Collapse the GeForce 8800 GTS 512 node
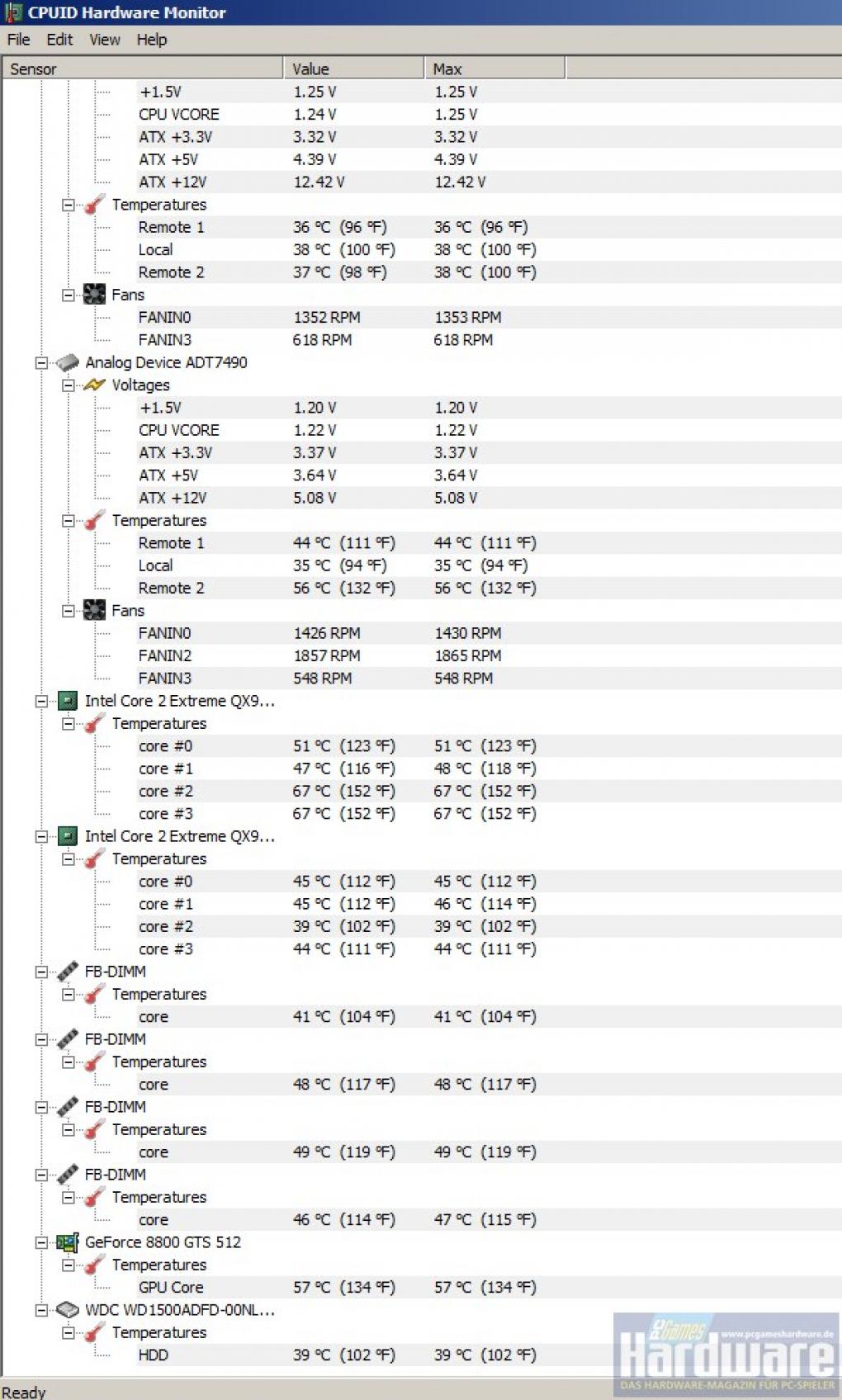The image size is (842, 1400). coord(41,1242)
